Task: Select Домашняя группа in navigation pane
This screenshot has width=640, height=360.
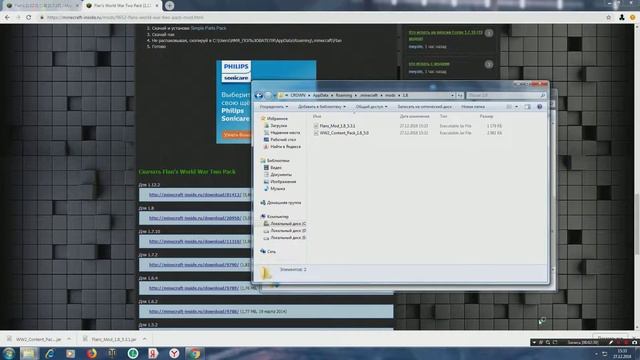Action: tap(284, 202)
